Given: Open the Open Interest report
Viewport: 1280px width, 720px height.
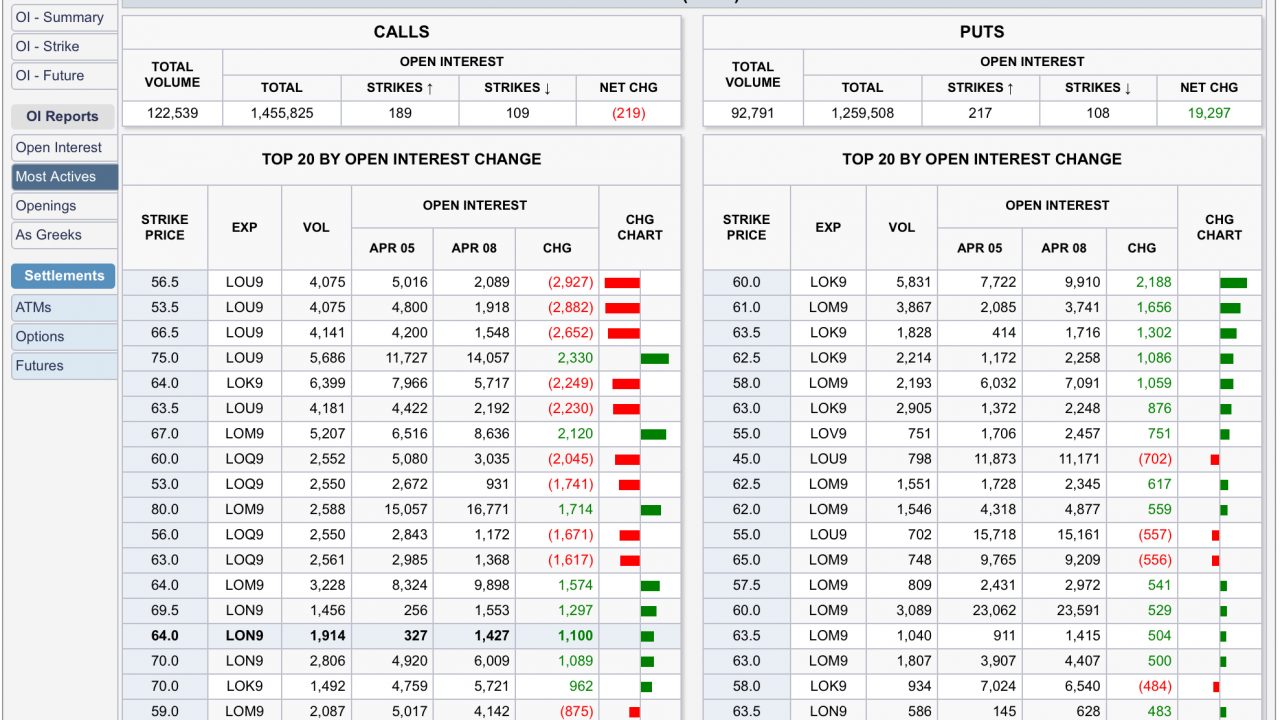Looking at the screenshot, I should point(60,147).
